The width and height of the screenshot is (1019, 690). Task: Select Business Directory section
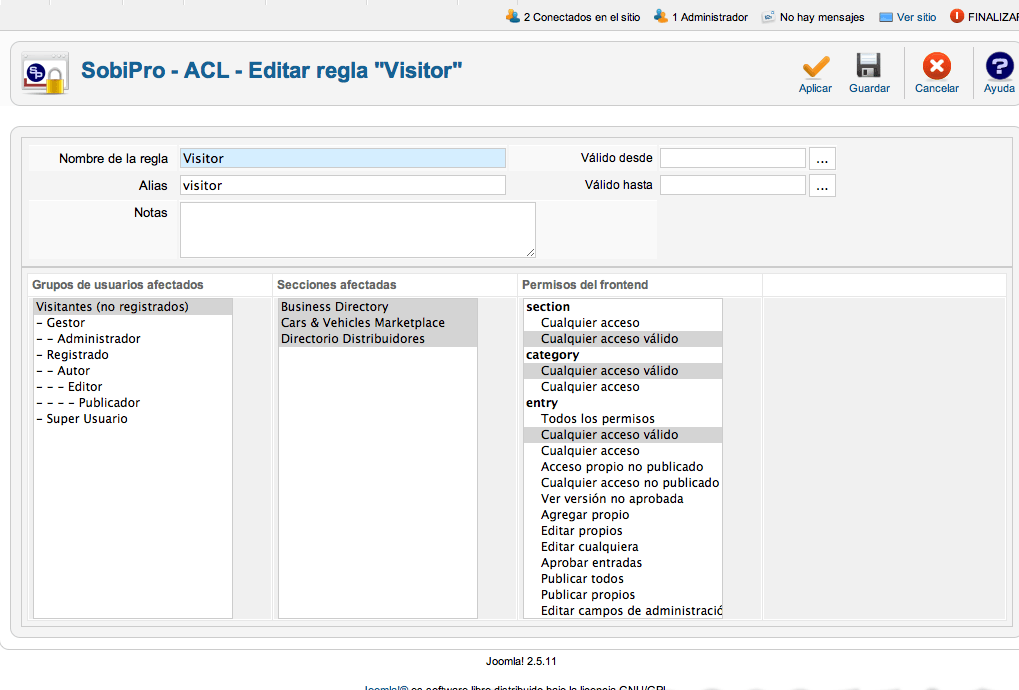click(x=378, y=307)
